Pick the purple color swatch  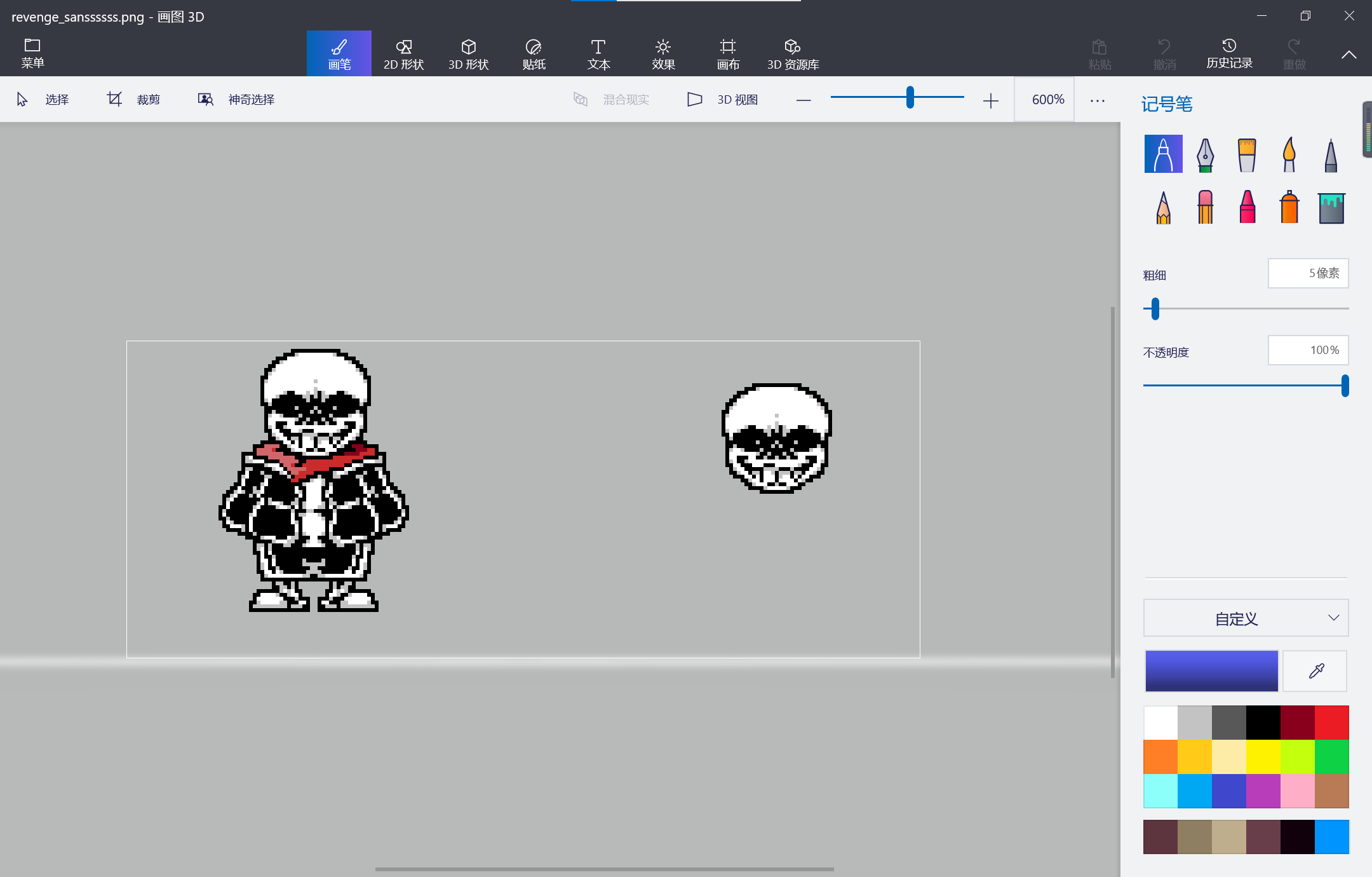[x=1263, y=791]
